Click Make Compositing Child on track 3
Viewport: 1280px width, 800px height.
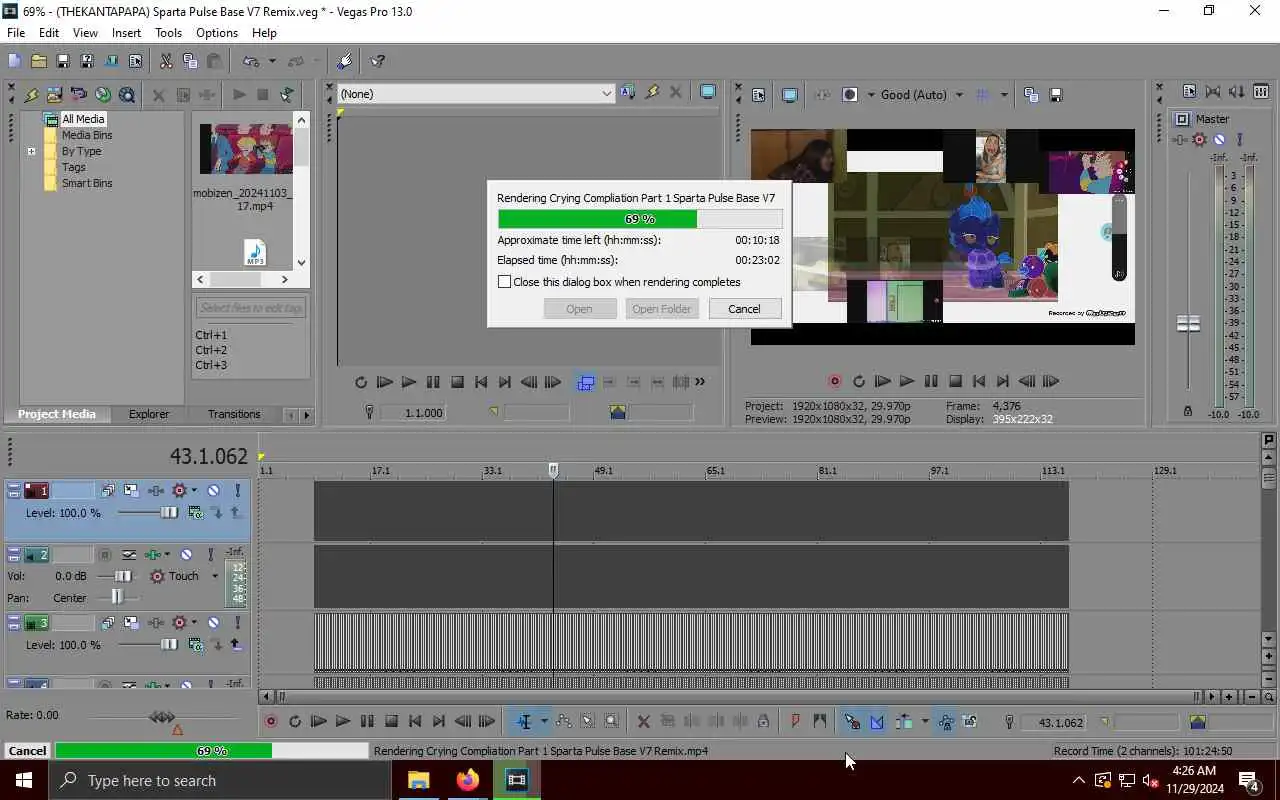(216, 645)
